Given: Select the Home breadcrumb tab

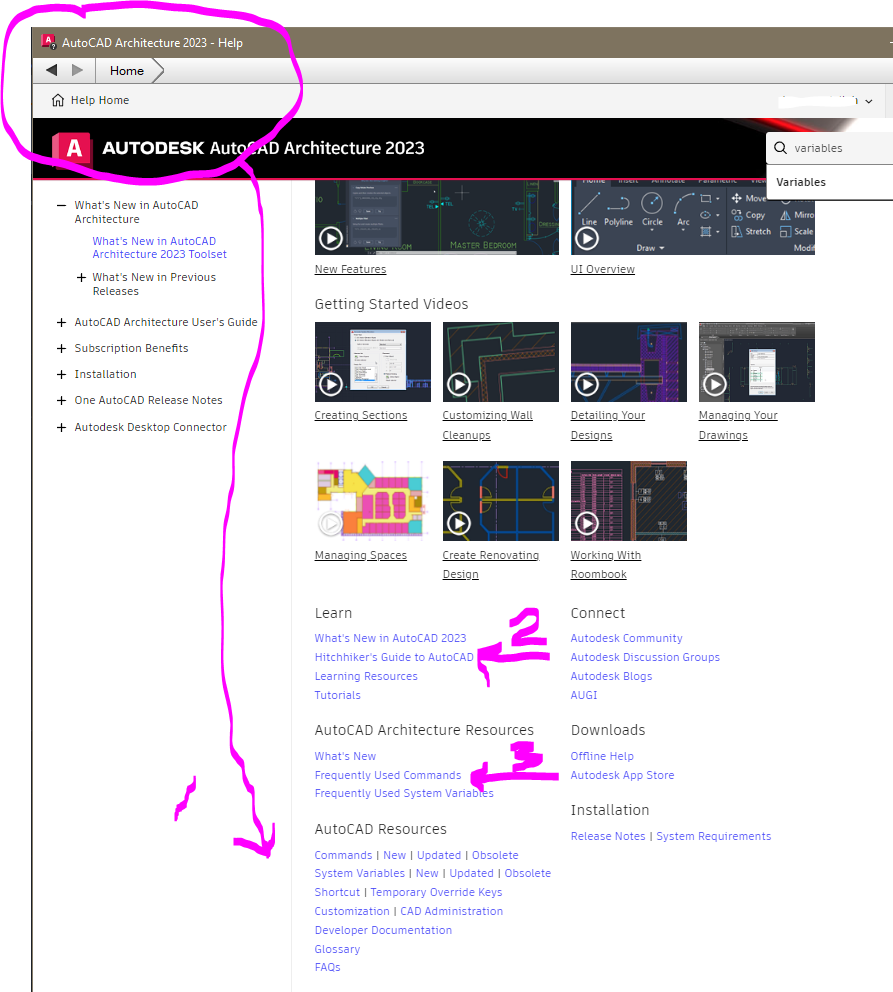Looking at the screenshot, I should [126, 70].
